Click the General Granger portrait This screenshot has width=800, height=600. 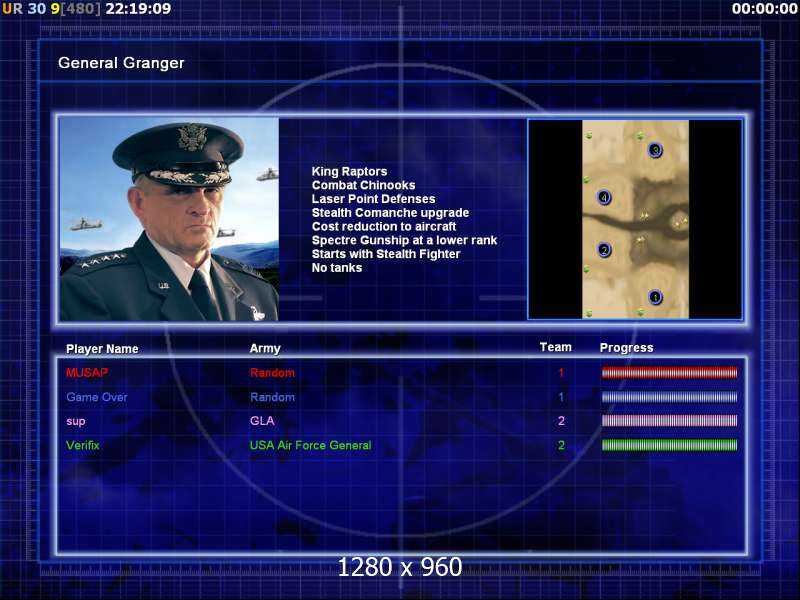point(169,219)
